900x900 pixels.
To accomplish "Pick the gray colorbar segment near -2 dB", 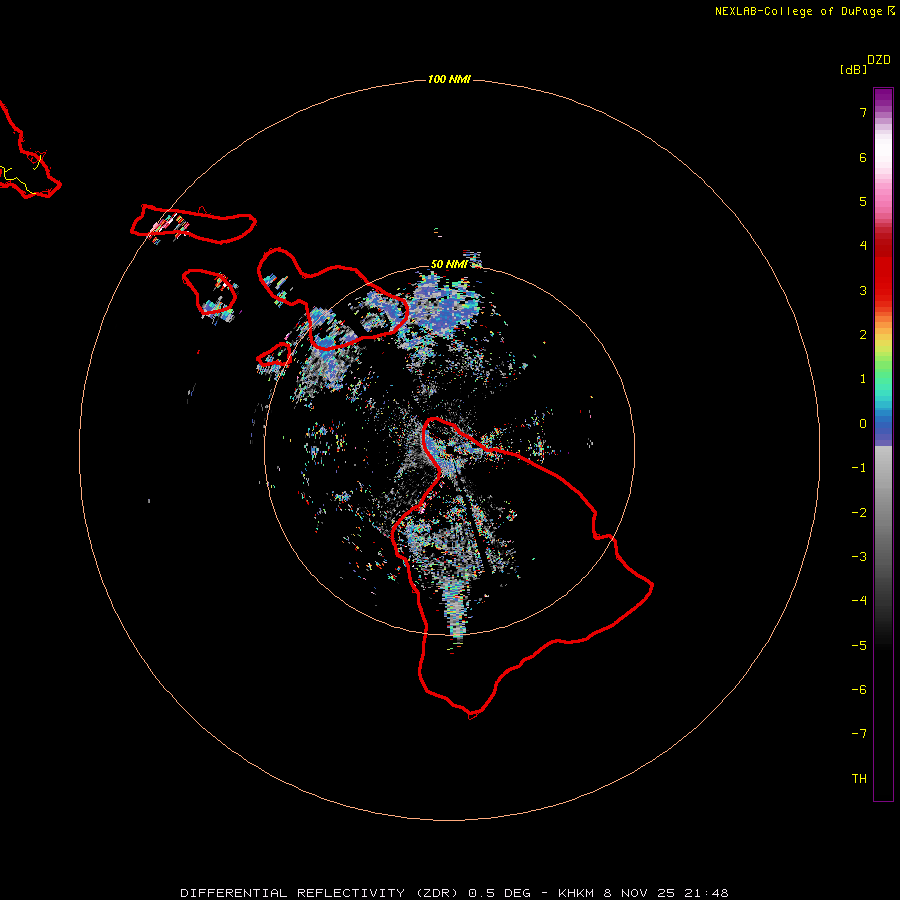I will [883, 513].
